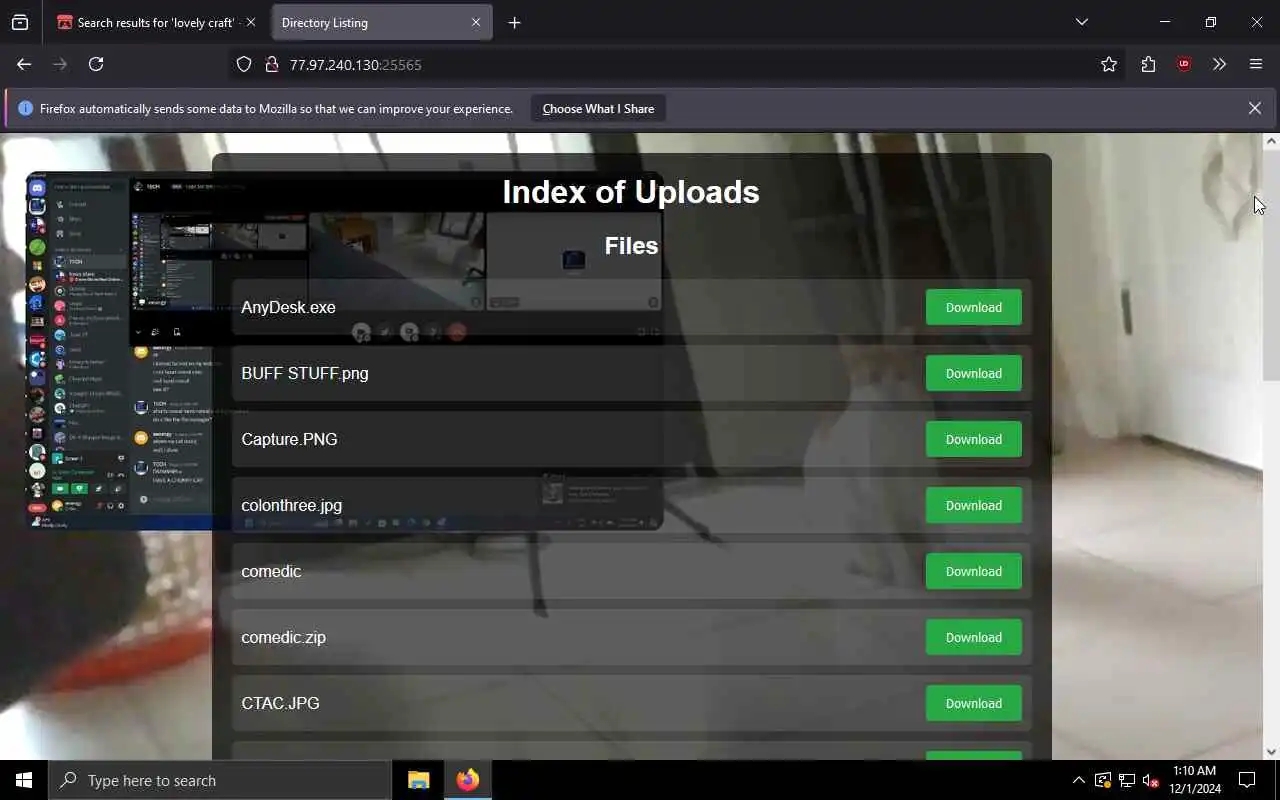Reload the current page

tap(96, 64)
